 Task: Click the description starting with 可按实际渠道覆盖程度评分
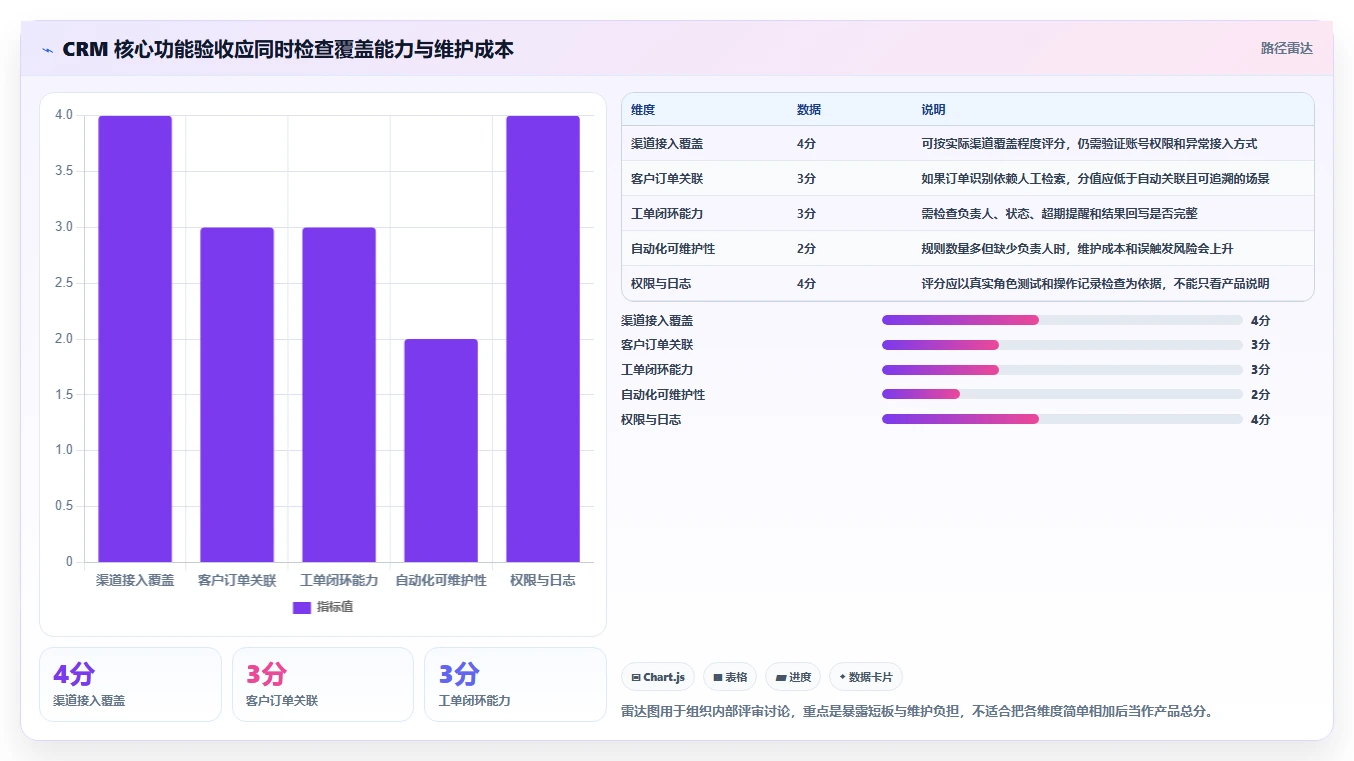pos(1090,144)
